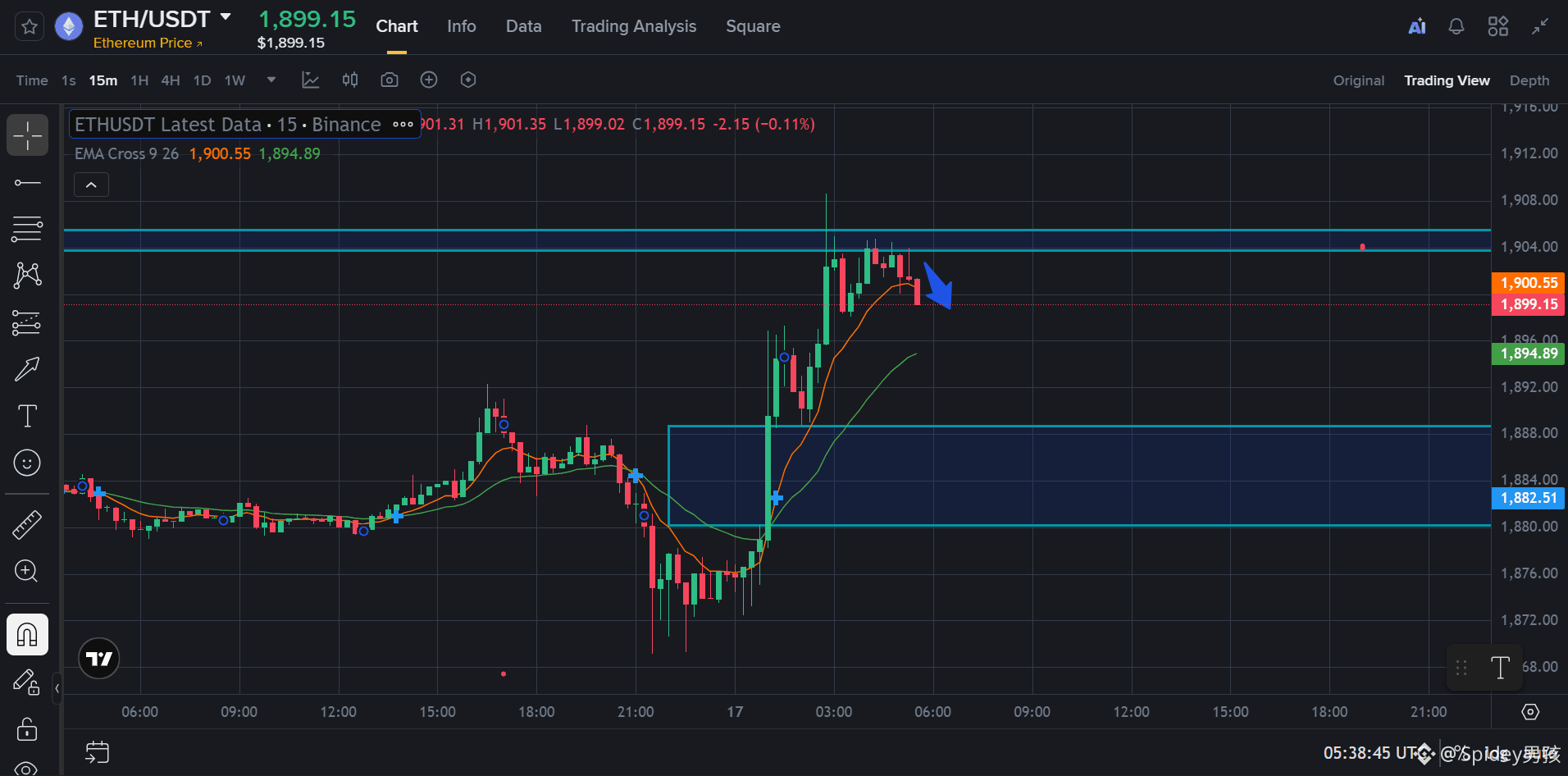Toggle the magnet snap mode
The image size is (1568, 776).
(28, 635)
